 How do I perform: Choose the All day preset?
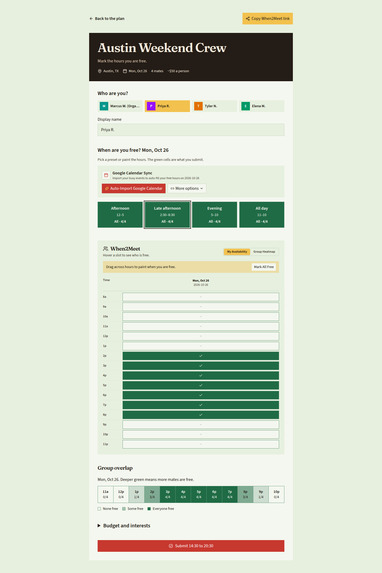pyautogui.click(x=262, y=215)
